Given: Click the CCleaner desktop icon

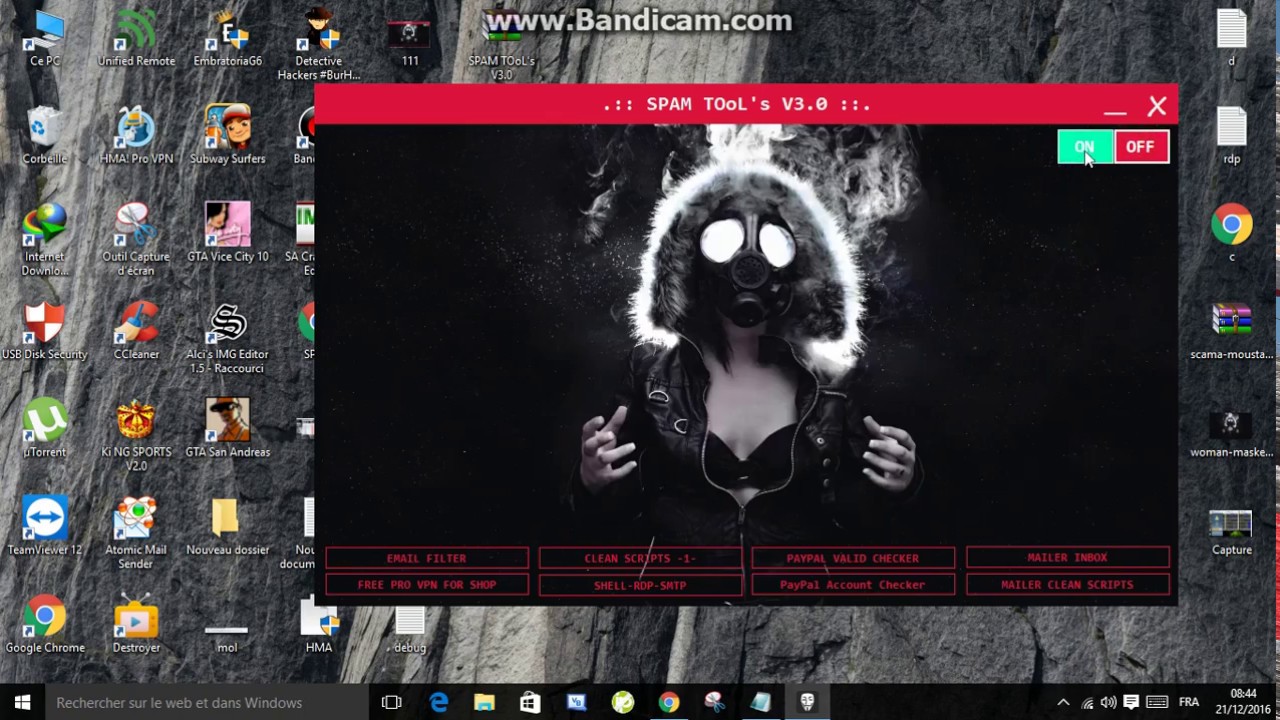Looking at the screenshot, I should click(136, 331).
